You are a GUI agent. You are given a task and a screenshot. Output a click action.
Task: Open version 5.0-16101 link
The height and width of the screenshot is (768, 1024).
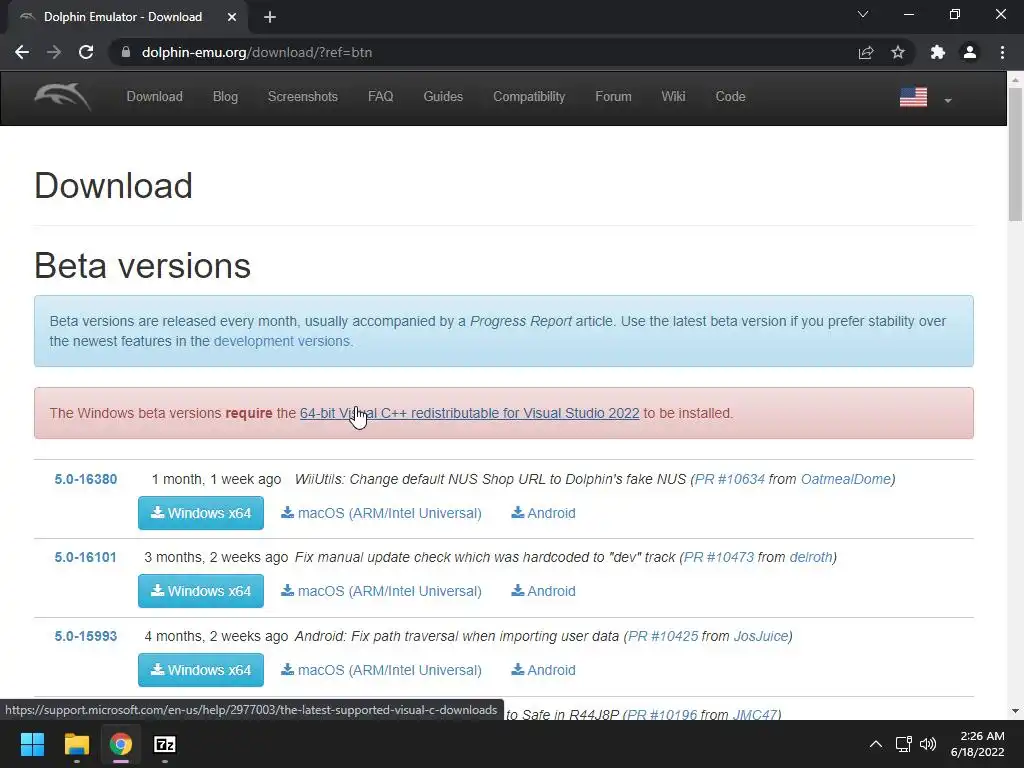click(x=86, y=558)
